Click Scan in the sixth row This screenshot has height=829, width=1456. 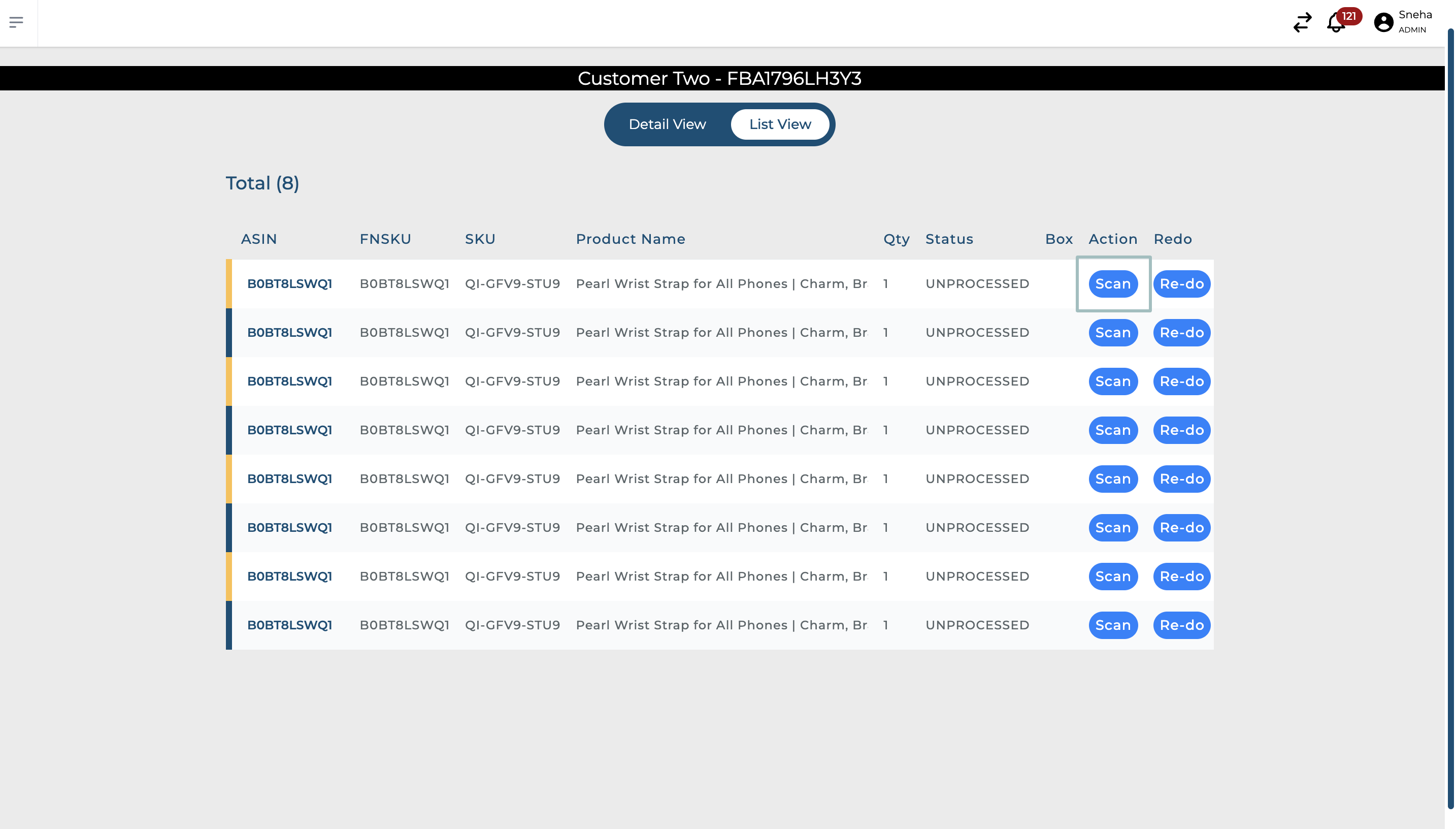pos(1112,528)
